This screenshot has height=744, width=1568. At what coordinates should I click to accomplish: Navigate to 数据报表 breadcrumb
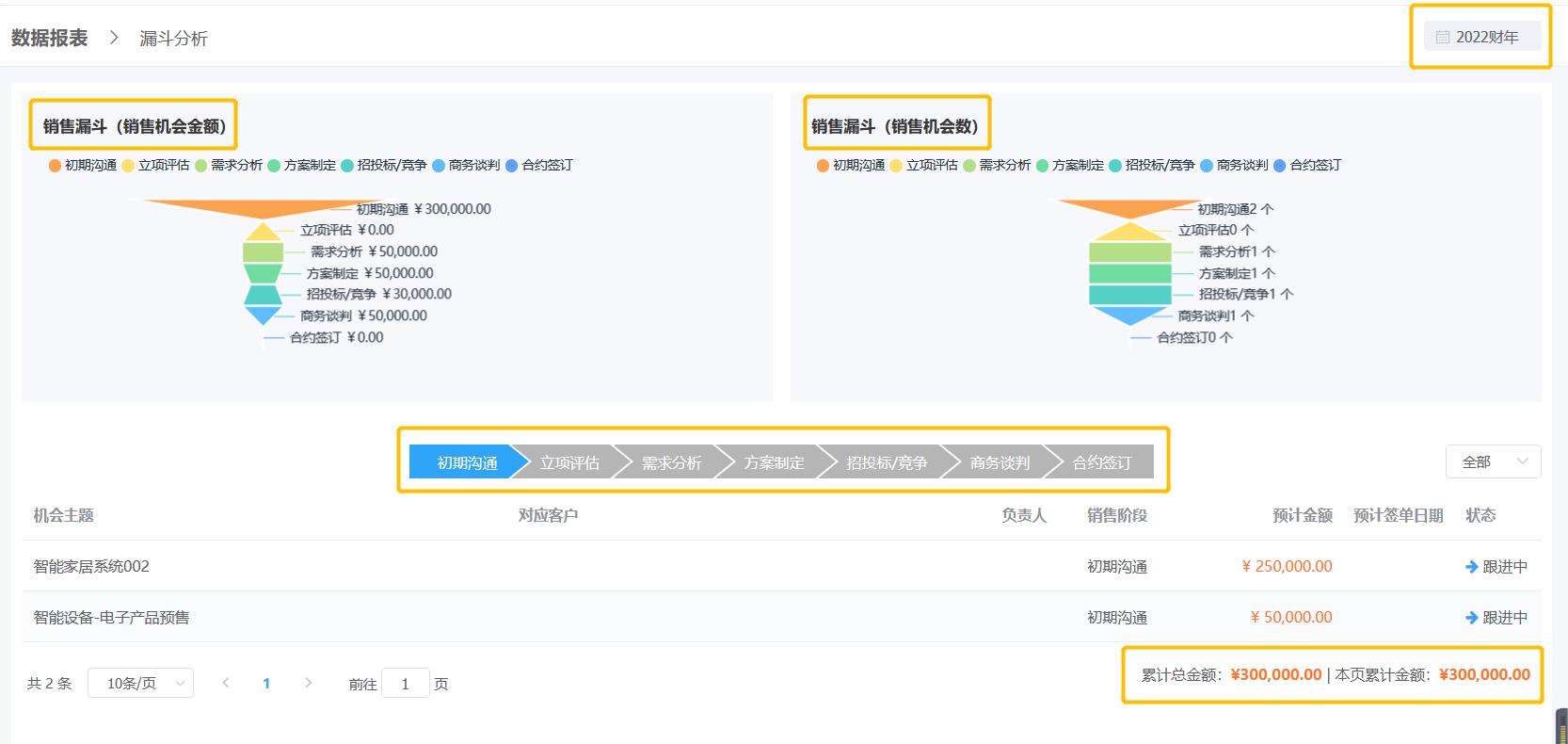pyautogui.click(x=49, y=38)
